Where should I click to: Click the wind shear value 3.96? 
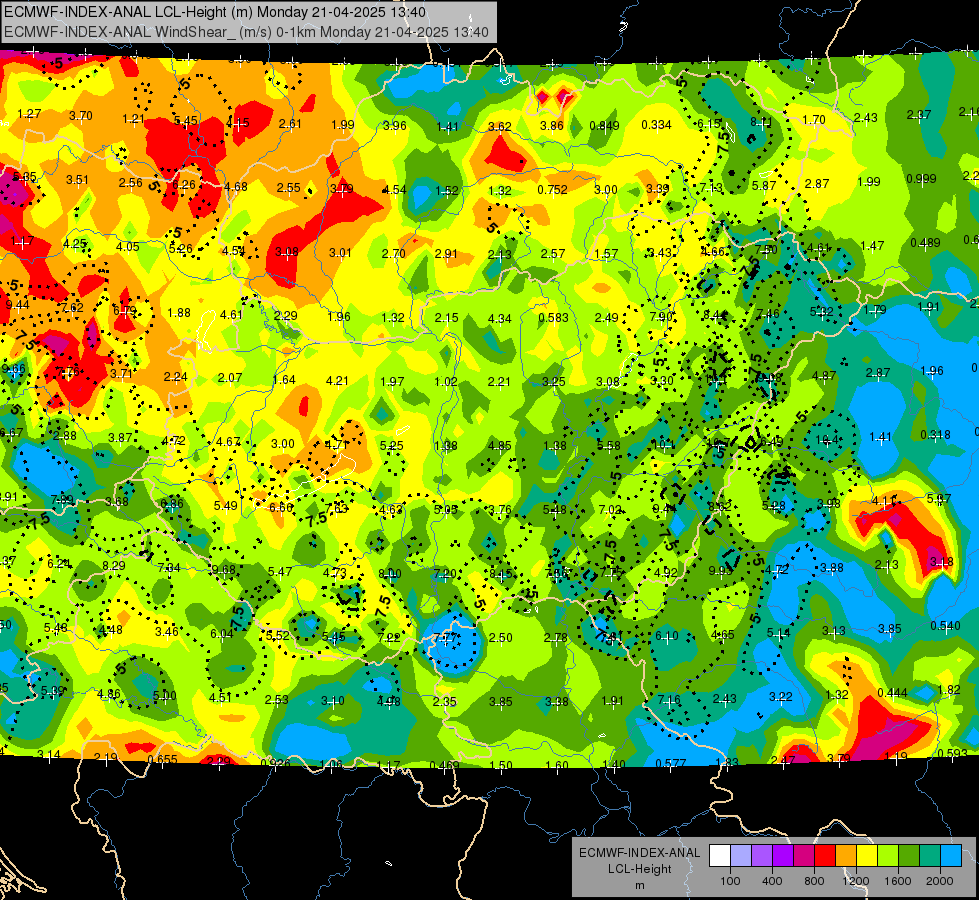(395, 126)
